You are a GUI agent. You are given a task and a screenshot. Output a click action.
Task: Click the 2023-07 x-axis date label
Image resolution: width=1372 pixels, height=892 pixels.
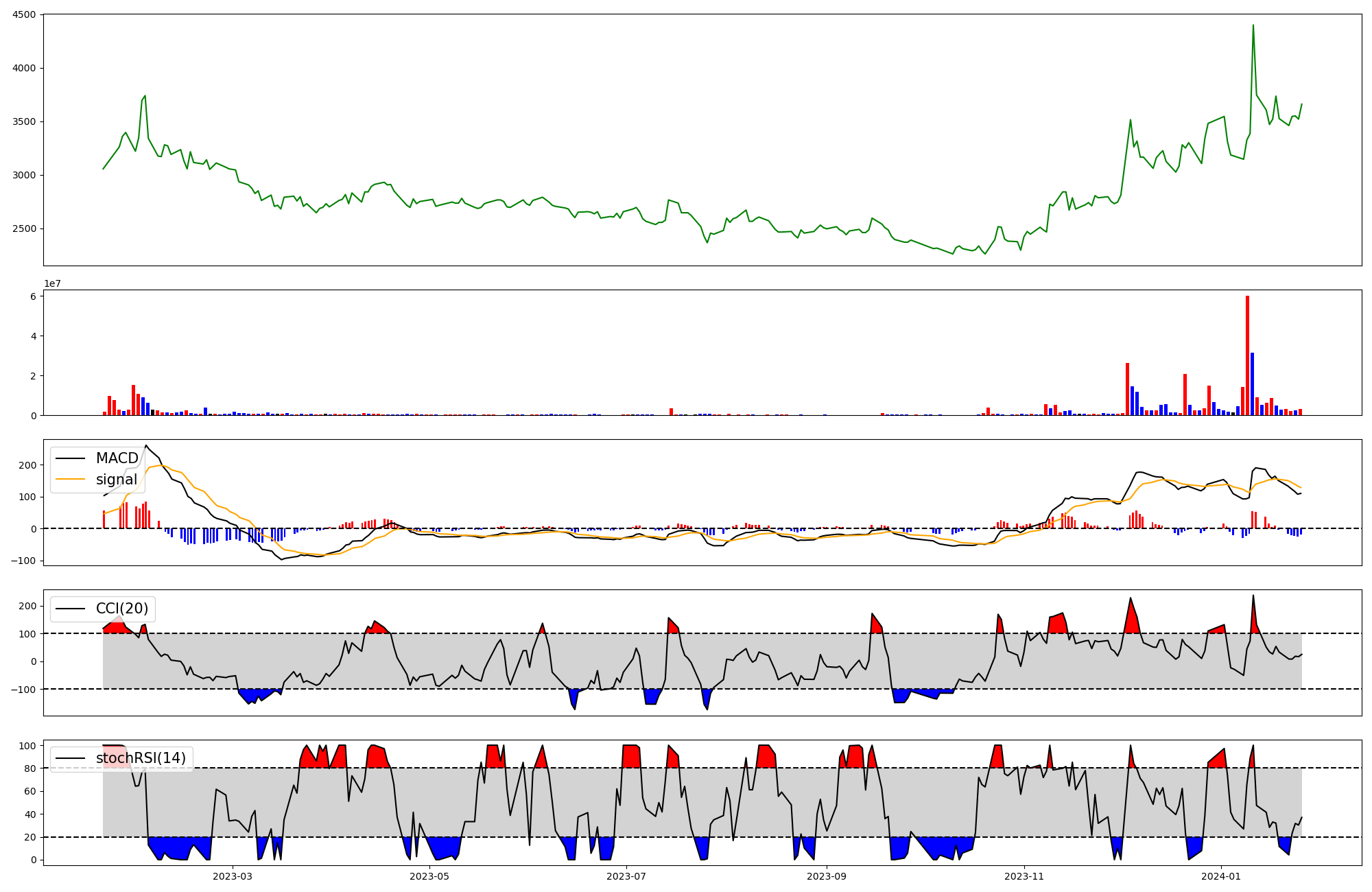626,876
